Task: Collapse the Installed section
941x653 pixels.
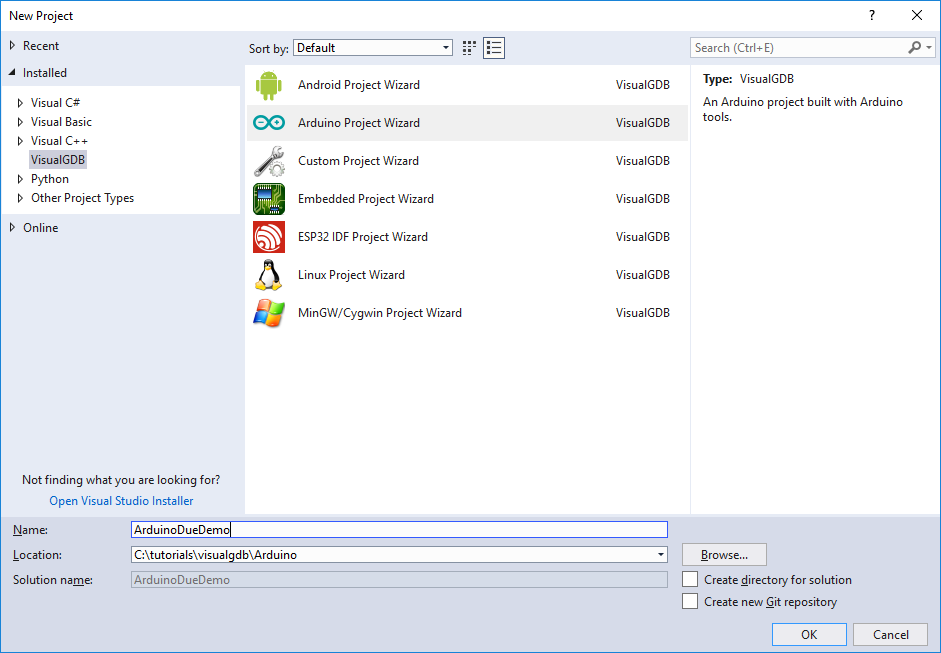Action: [x=12, y=73]
